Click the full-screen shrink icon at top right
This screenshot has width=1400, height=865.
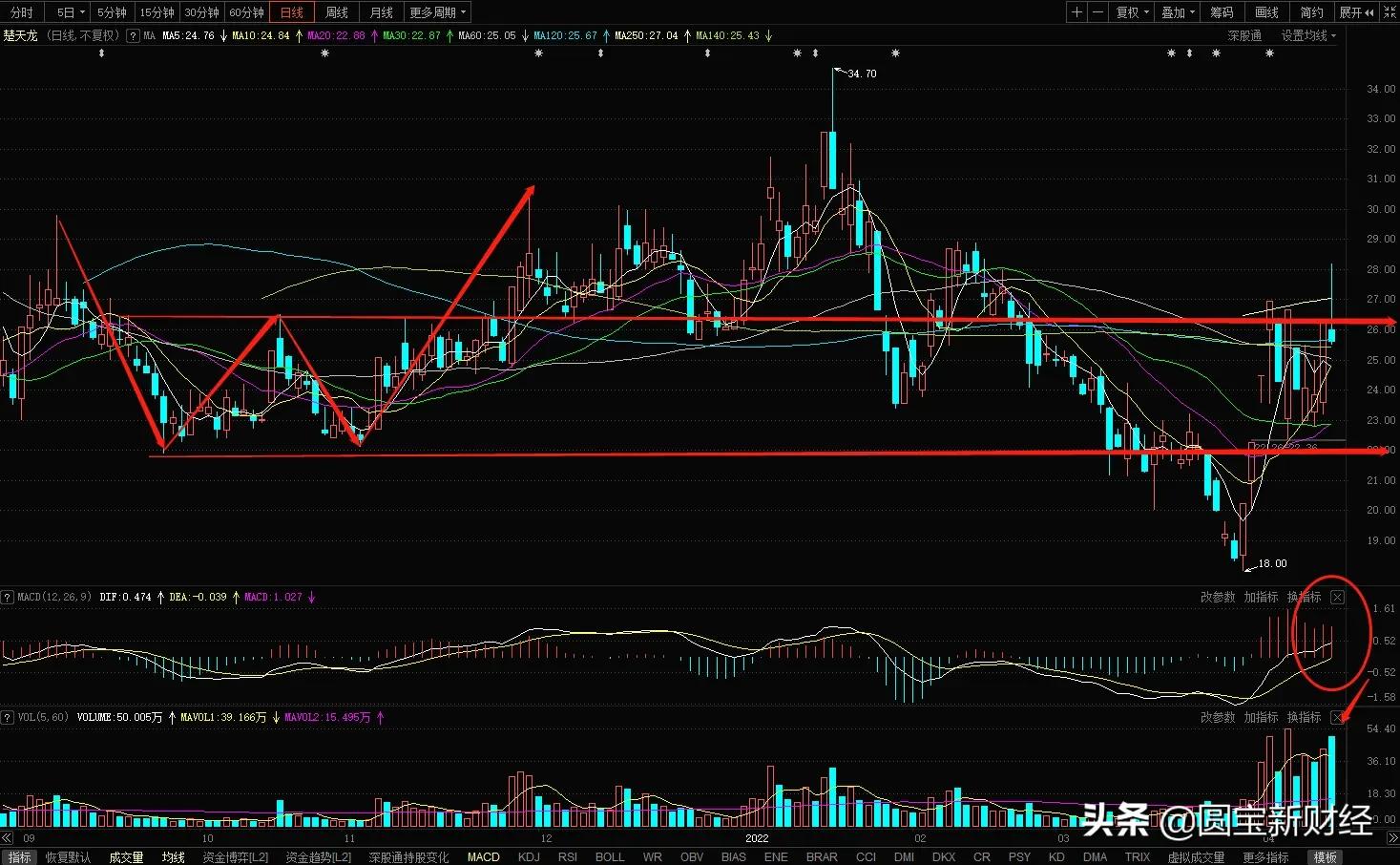1390,12
